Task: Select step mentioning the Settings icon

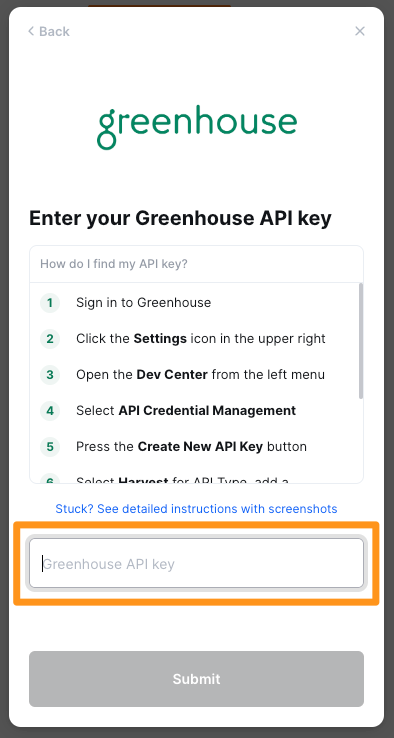Action: tap(201, 339)
